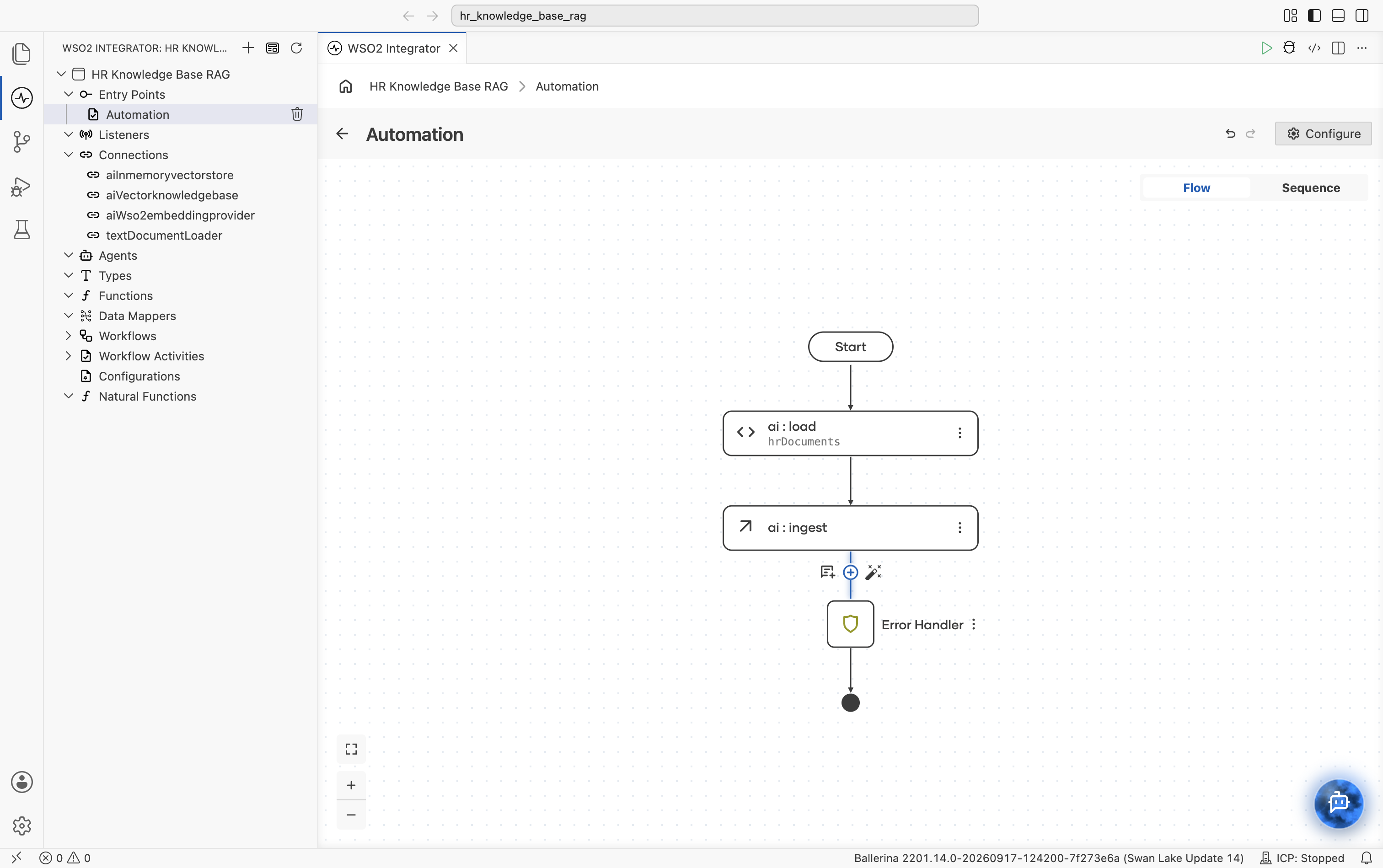Image resolution: width=1383 pixels, height=868 pixels.
Task: Collapse the Entry Points section
Action: point(68,94)
